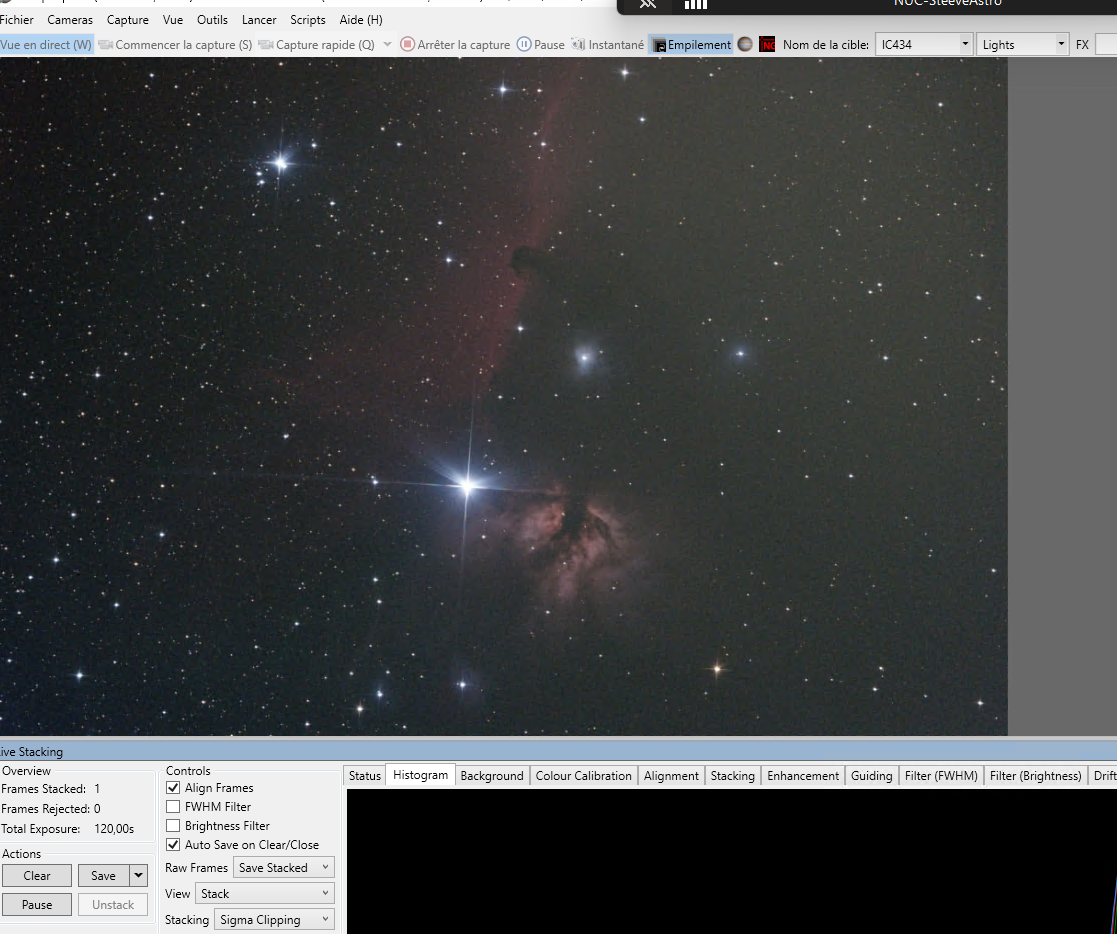Image resolution: width=1117 pixels, height=934 pixels.
Task: Enable the FWHM Filter checkbox
Action: tap(174, 807)
